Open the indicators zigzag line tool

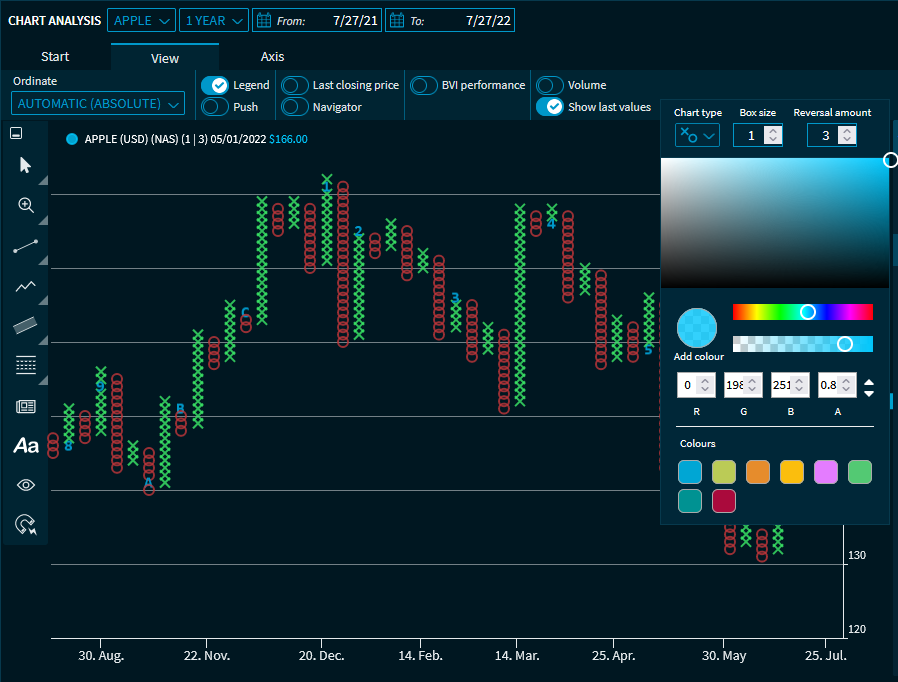click(x=26, y=286)
